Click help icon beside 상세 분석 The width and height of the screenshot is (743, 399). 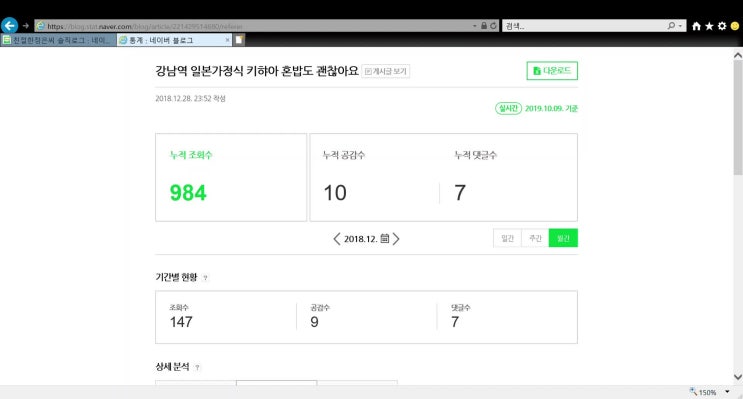[x=197, y=367]
